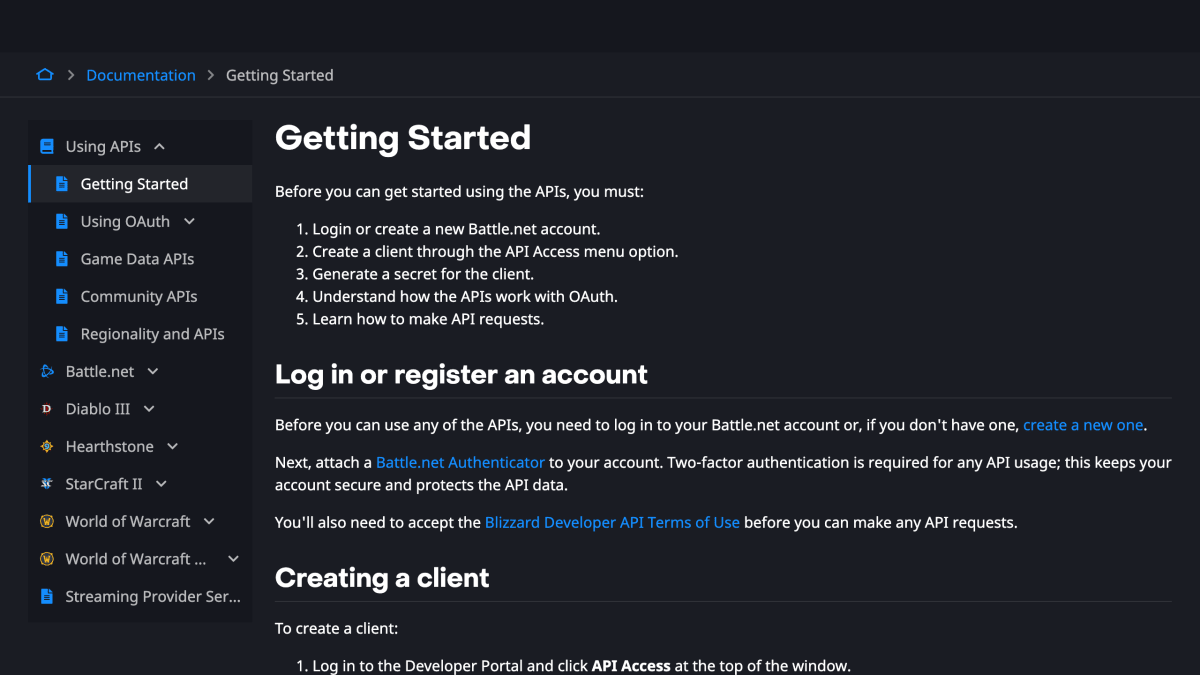This screenshot has width=1200, height=675.
Task: Go to Documentation in the breadcrumb
Action: (141, 75)
